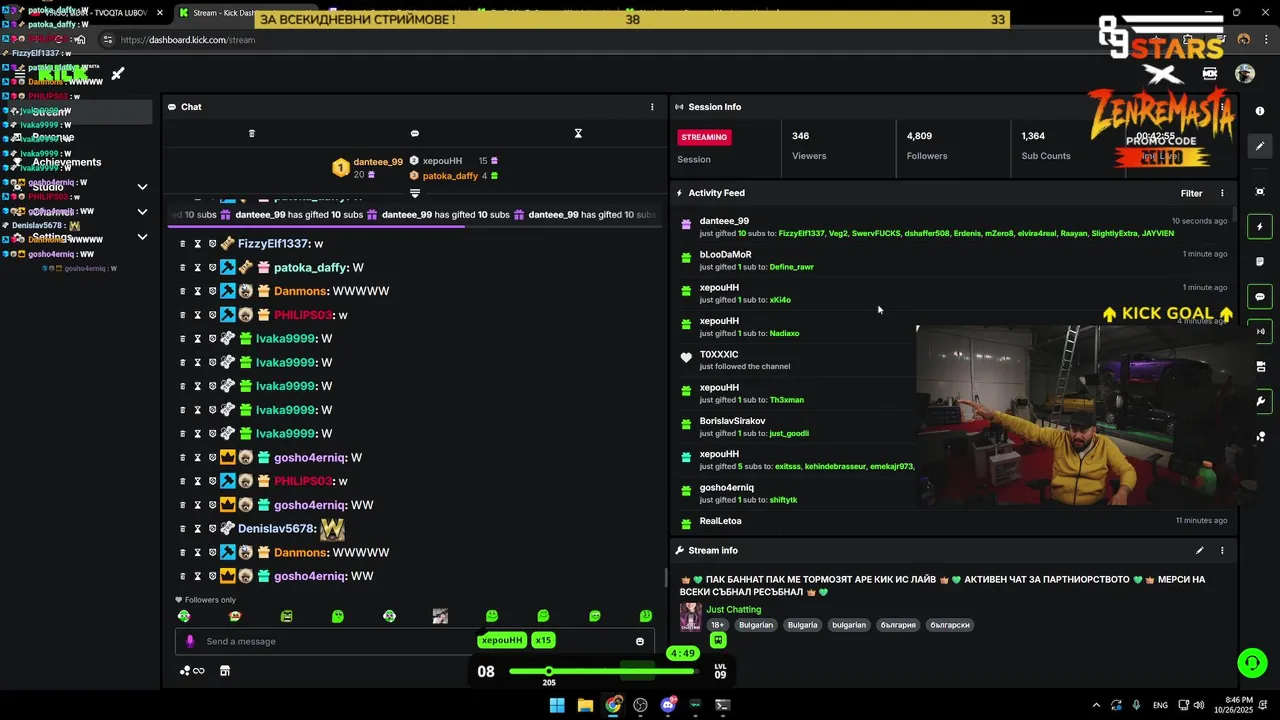Toggle the lightning Activity Feed sidebar icon
The image size is (1280, 720).
click(1260, 227)
